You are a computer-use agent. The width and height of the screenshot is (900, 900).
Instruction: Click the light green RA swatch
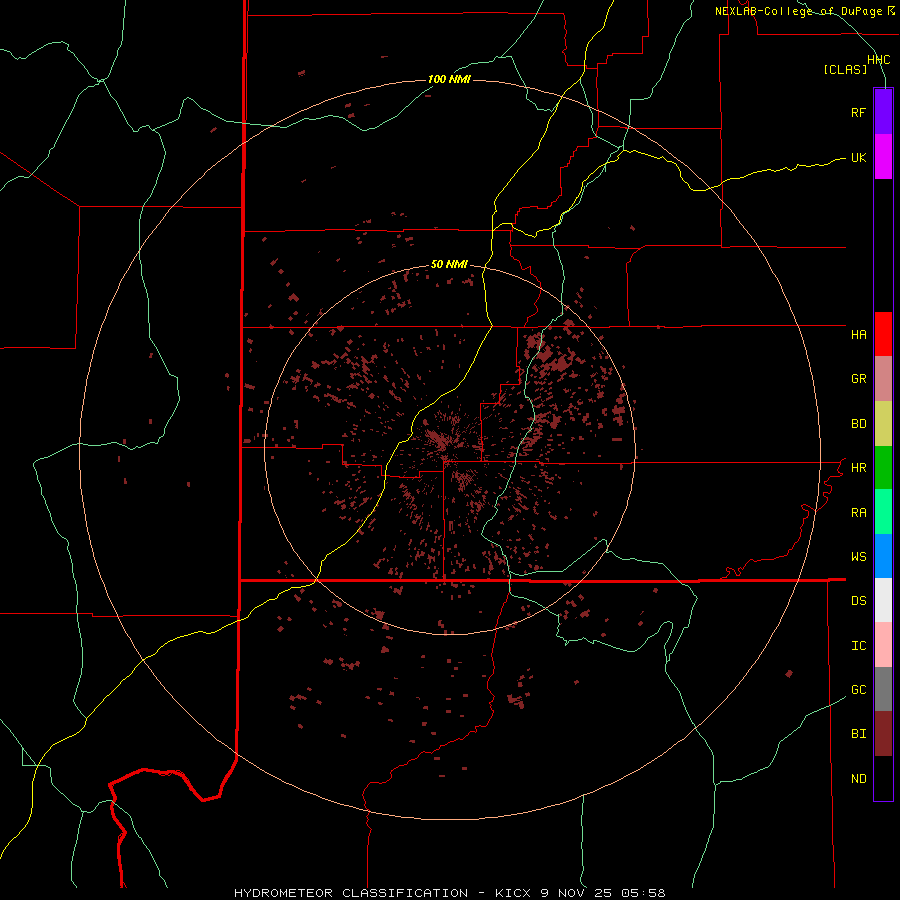883,512
